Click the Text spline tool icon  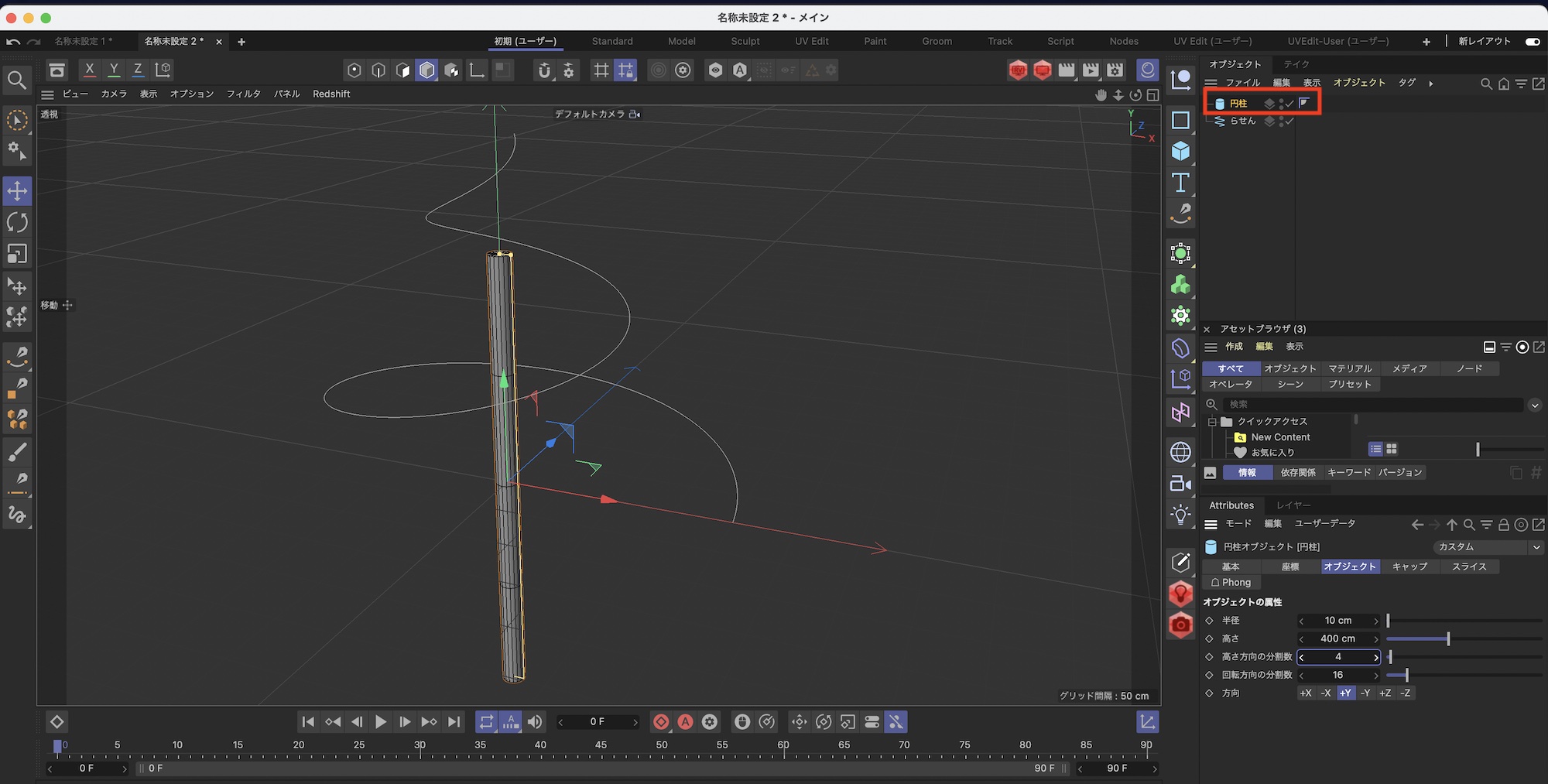coord(1180,183)
